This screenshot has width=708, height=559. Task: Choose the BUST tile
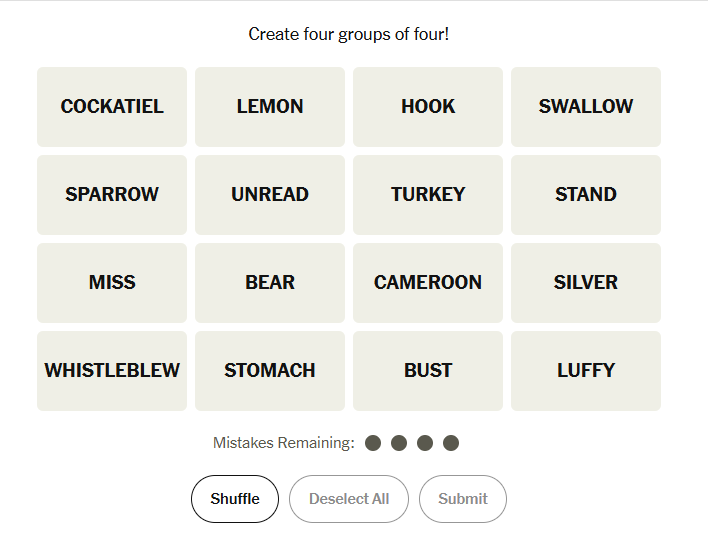tap(428, 371)
